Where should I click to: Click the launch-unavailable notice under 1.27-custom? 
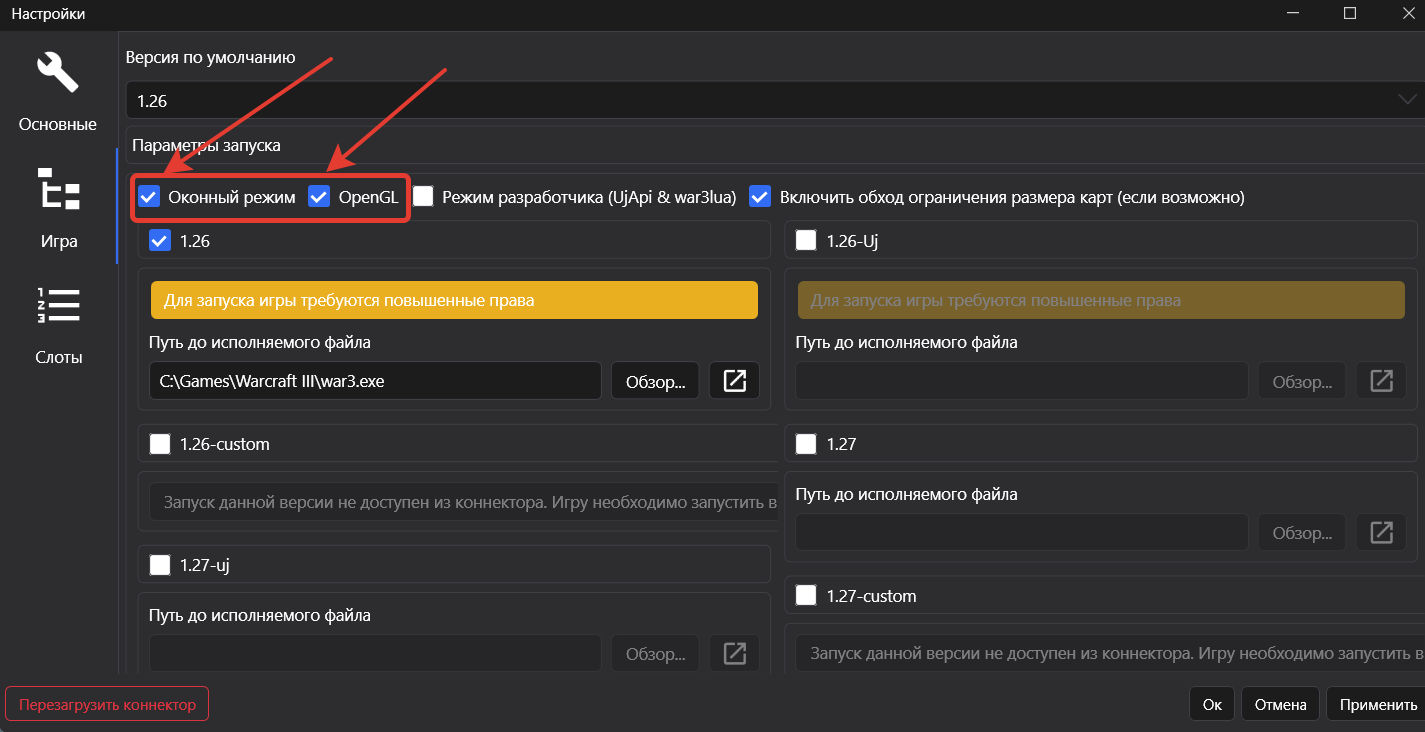point(1111,654)
